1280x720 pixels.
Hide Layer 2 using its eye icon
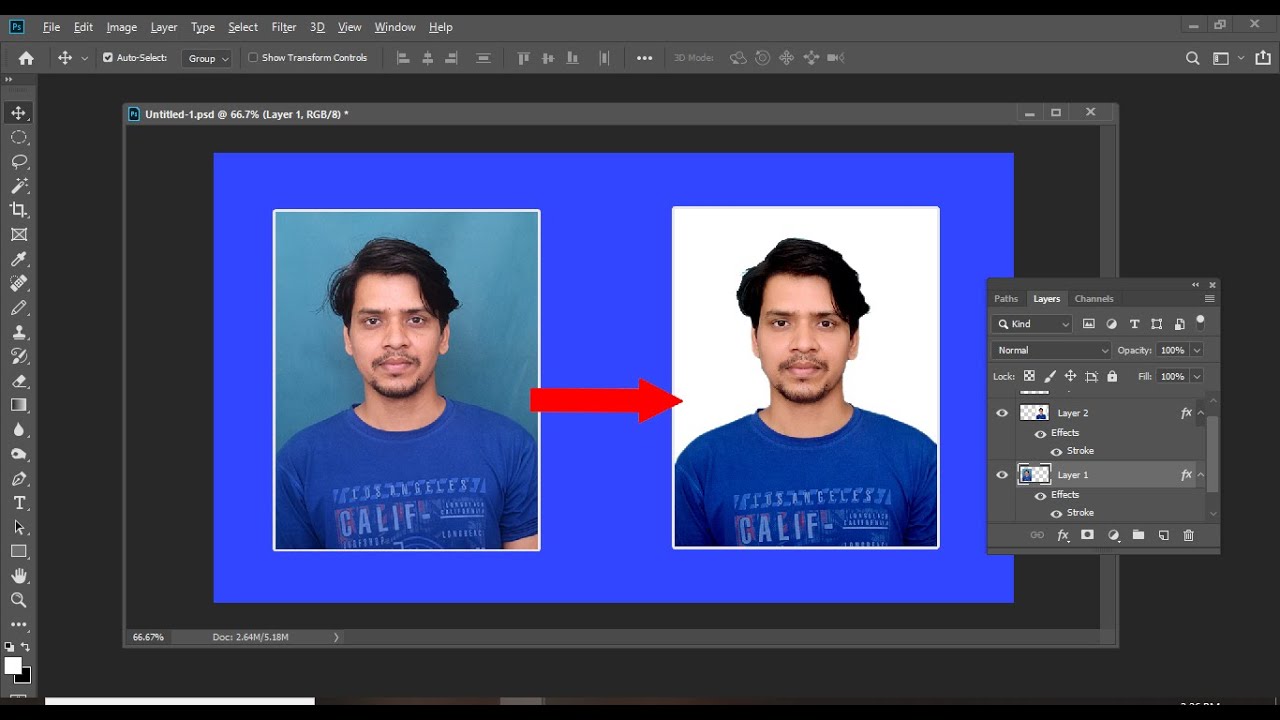(x=1002, y=413)
